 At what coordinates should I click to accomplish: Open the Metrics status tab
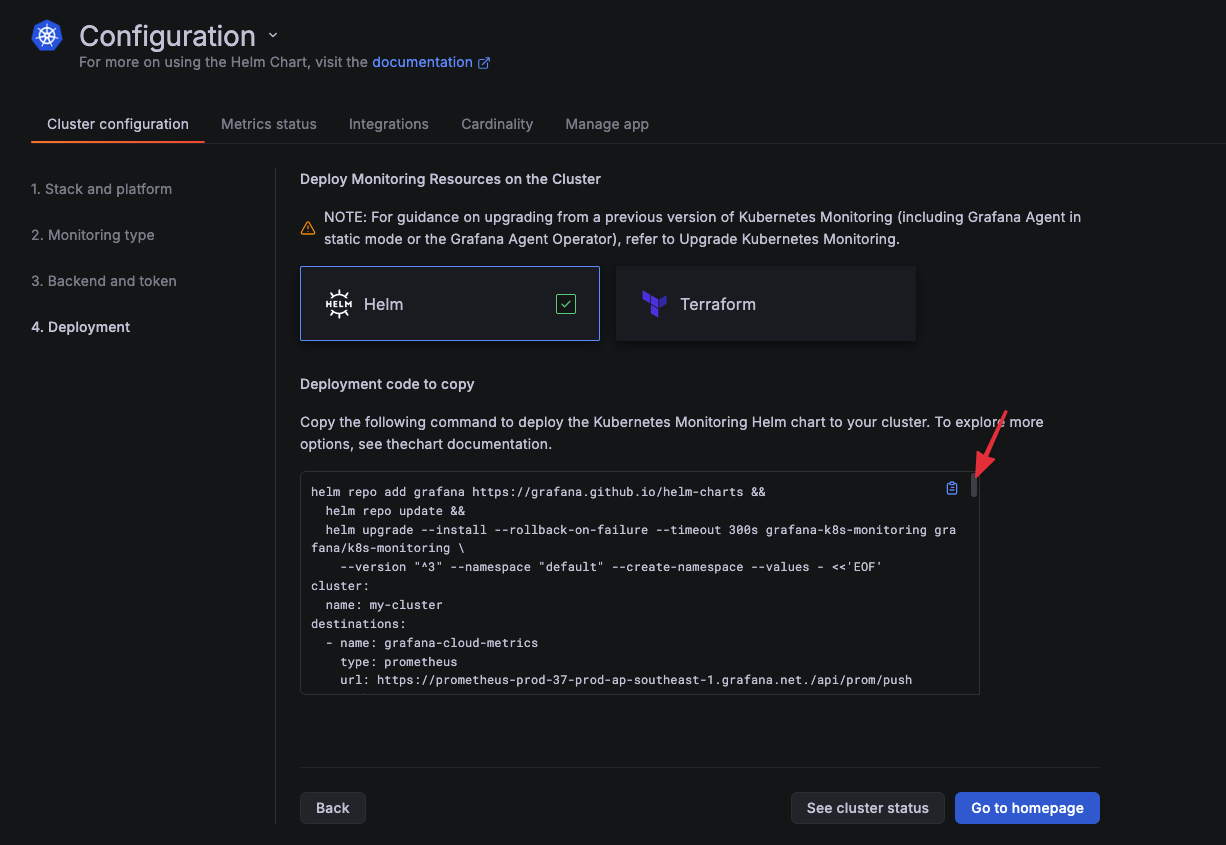pyautogui.click(x=268, y=124)
